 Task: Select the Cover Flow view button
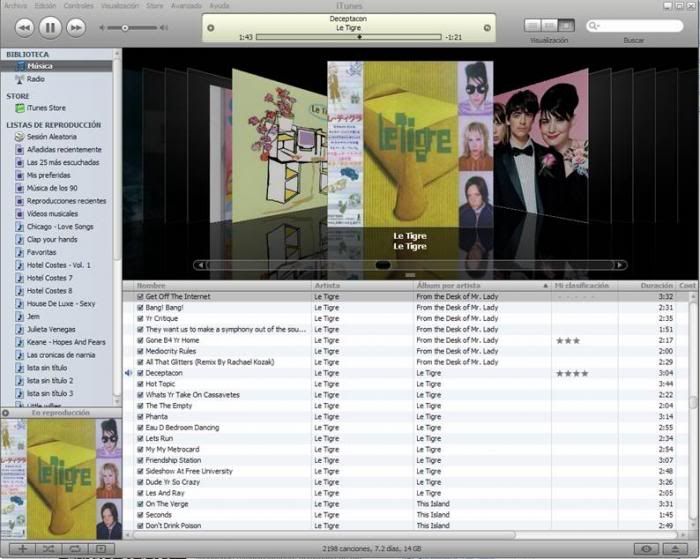[566, 26]
